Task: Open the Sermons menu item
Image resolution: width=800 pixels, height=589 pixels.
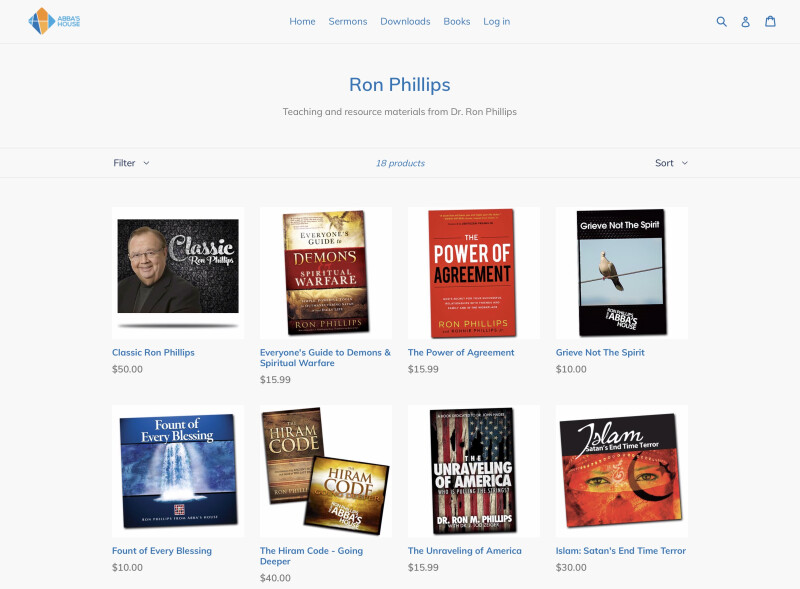Action: coord(347,21)
